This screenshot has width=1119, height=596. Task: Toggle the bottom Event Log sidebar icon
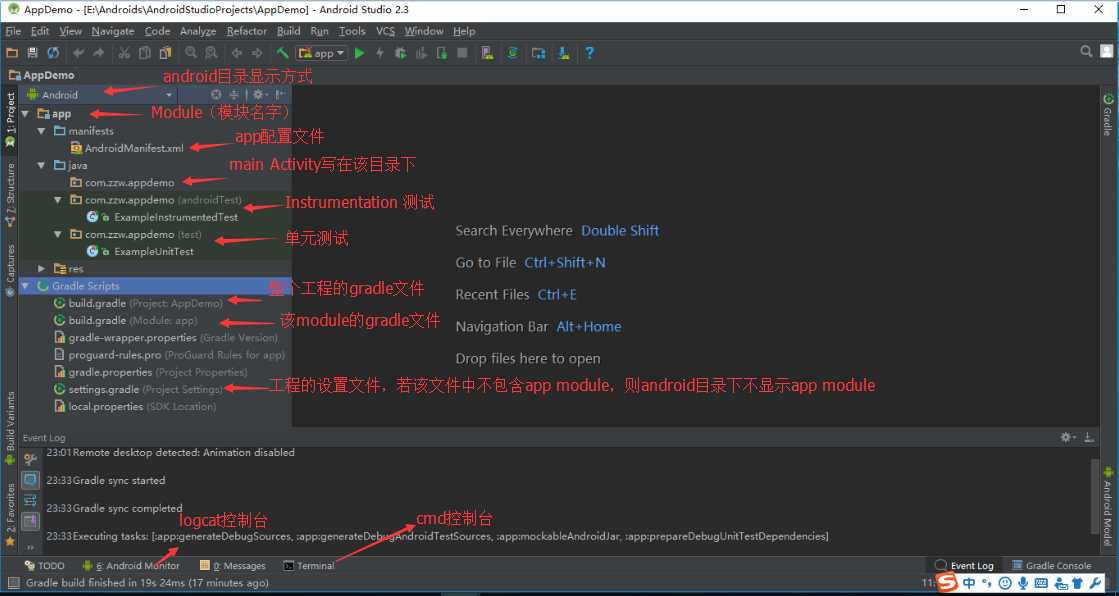(x=30, y=521)
